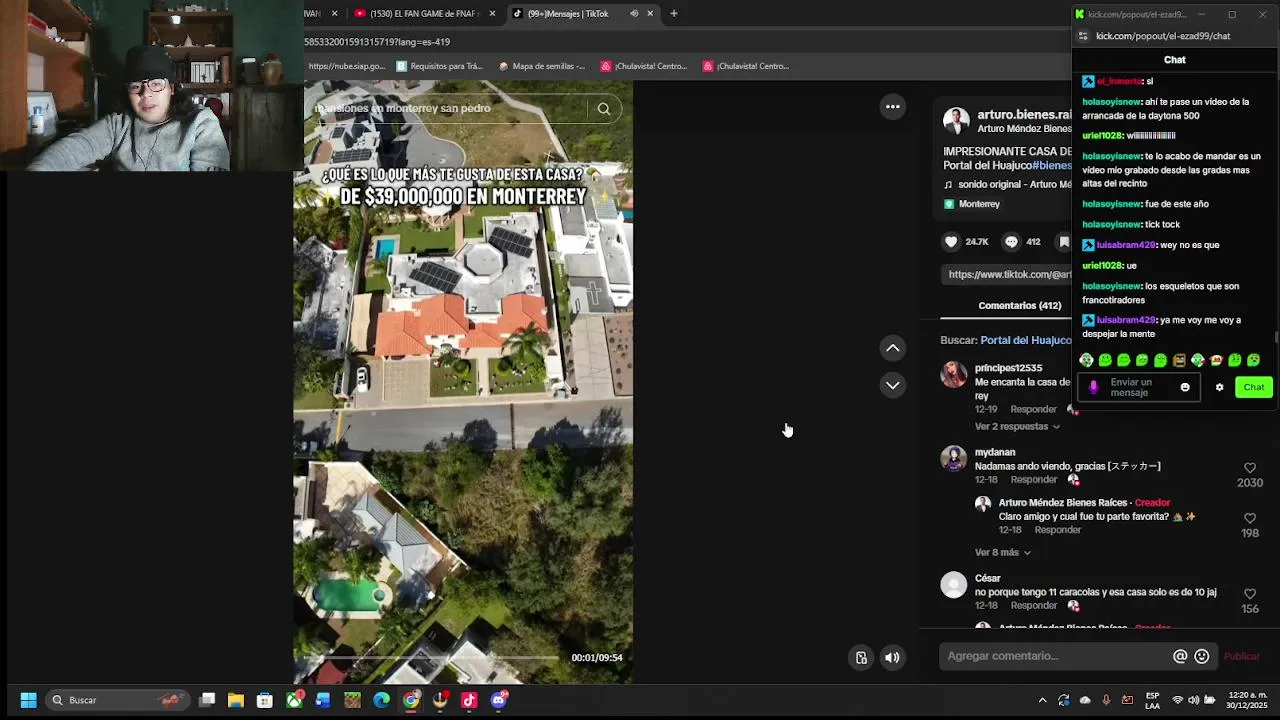
Task: Close the YouTube FNAF tab
Action: pos(492,14)
